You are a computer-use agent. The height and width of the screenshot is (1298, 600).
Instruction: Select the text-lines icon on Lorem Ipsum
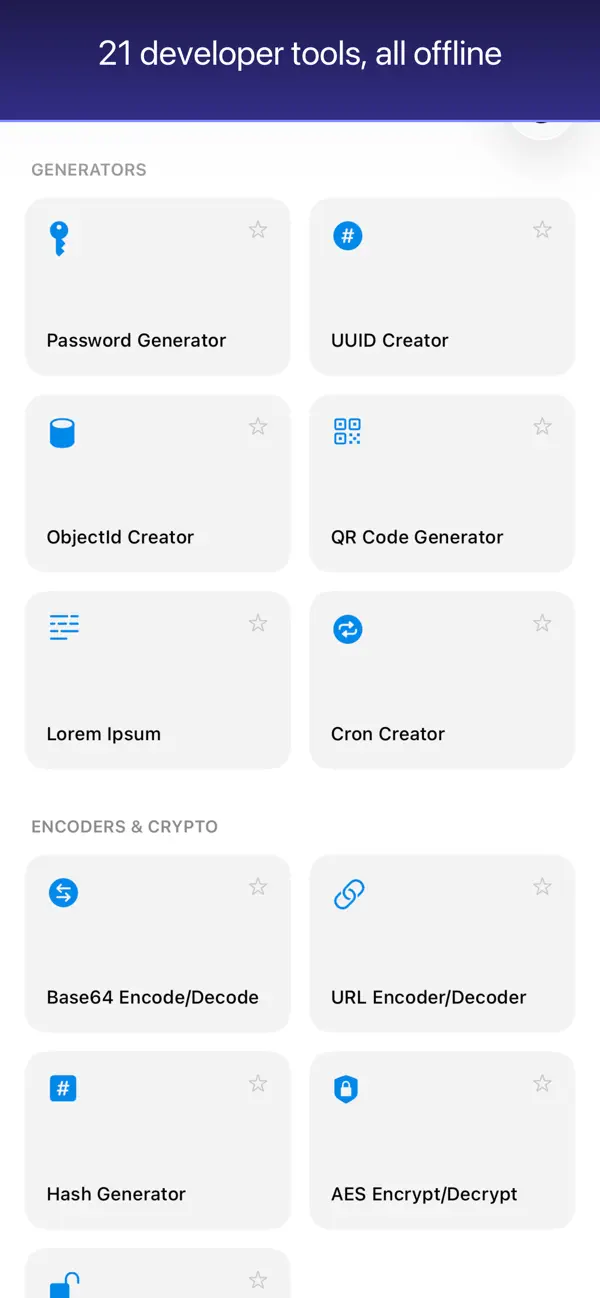coord(62,628)
